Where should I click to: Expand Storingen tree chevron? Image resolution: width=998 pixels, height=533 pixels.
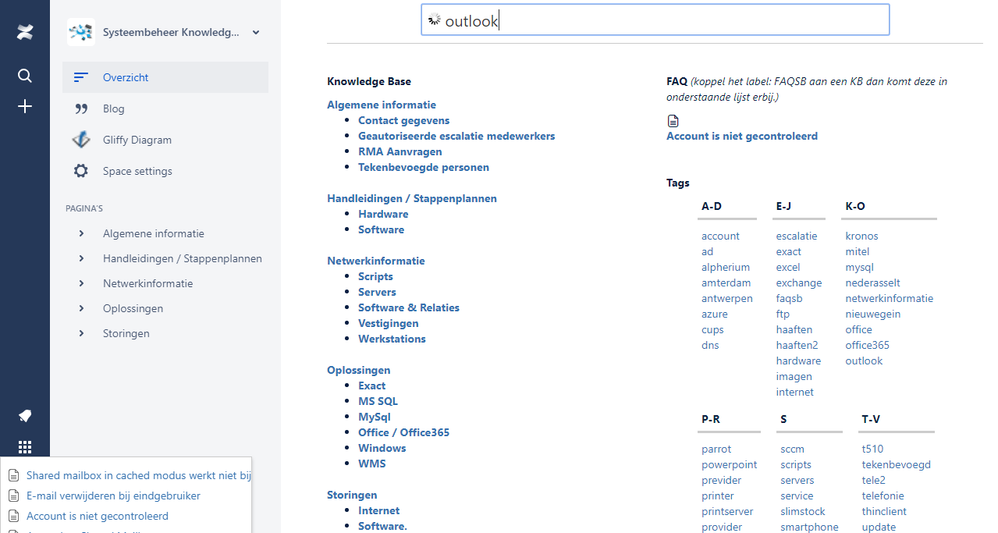pos(81,333)
